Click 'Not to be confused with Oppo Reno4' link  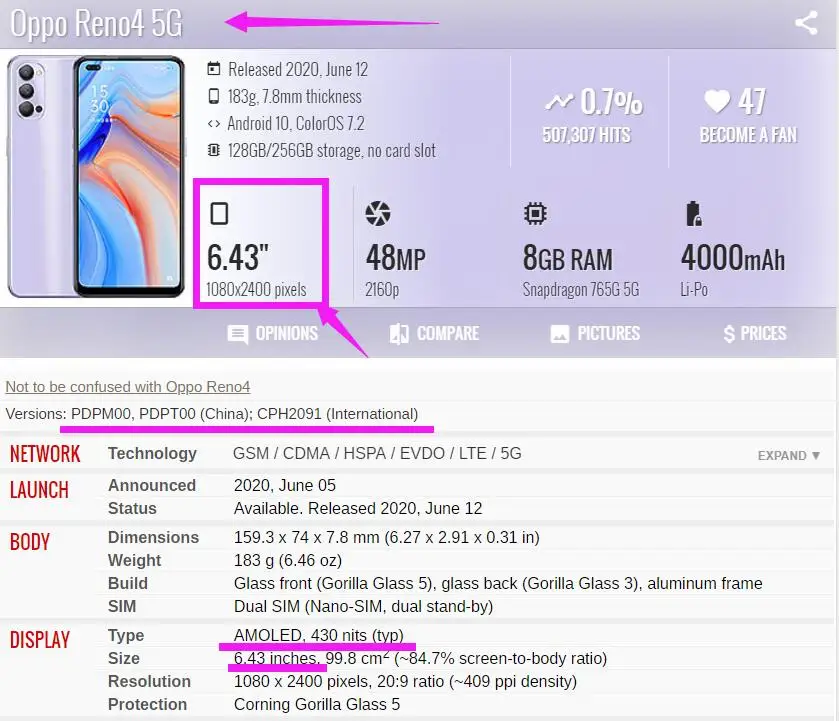click(128, 386)
